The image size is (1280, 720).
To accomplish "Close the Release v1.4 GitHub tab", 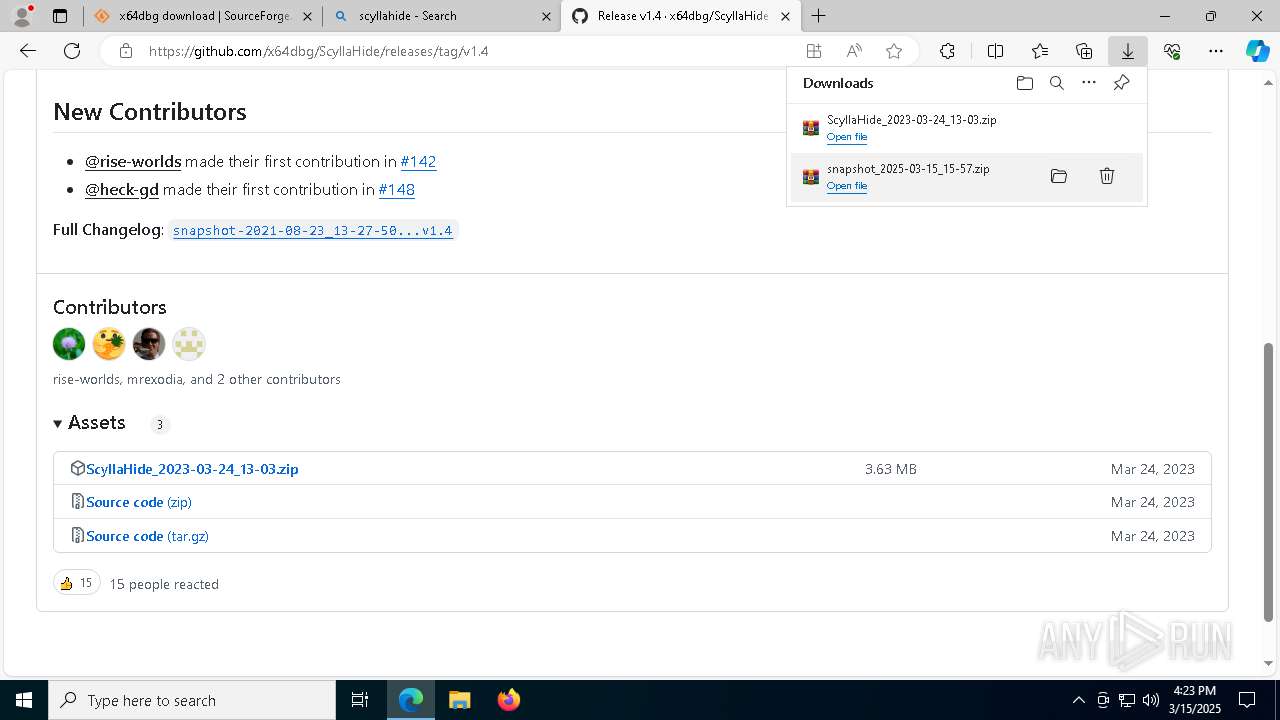I will pyautogui.click(x=785, y=16).
